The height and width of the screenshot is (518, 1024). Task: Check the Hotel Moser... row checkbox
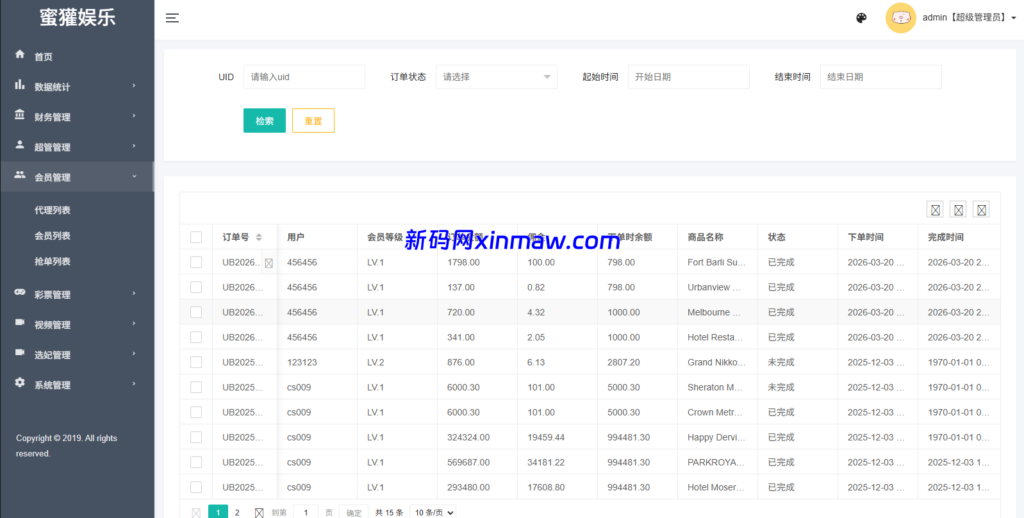pyautogui.click(x=196, y=487)
